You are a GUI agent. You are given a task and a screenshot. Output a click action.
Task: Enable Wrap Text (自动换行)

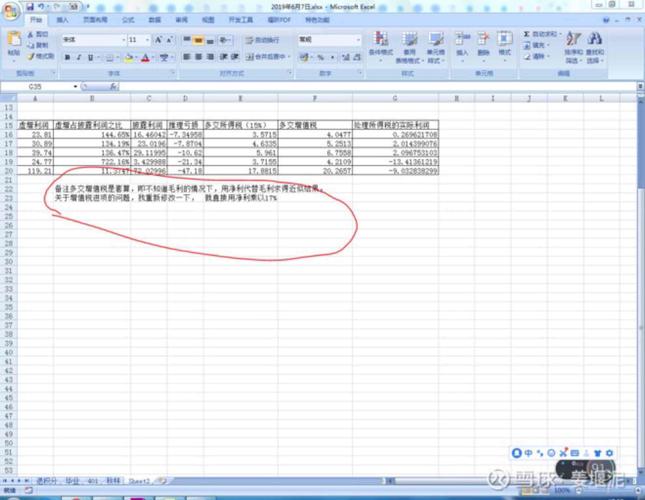tap(262, 40)
